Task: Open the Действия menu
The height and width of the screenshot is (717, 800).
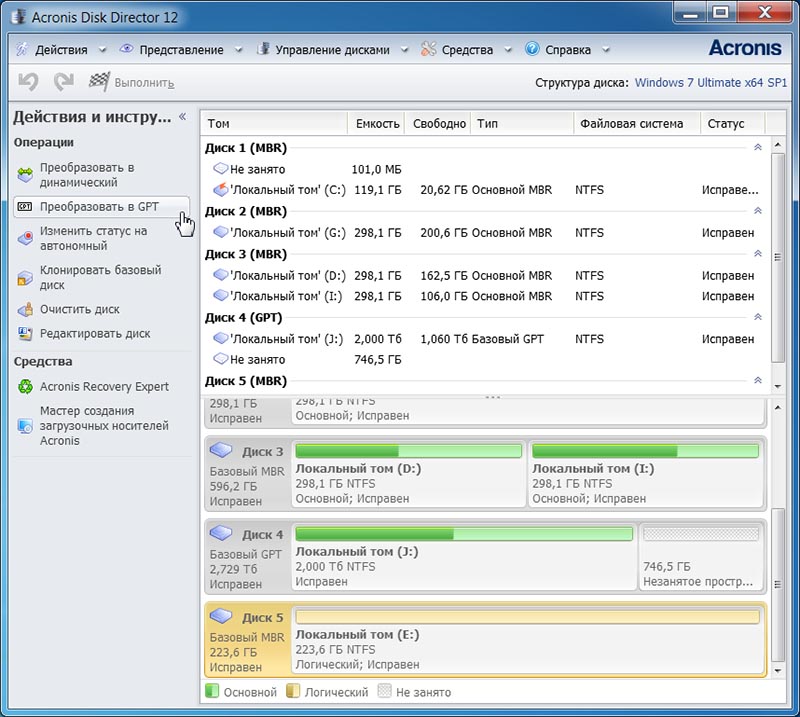Action: 61,50
